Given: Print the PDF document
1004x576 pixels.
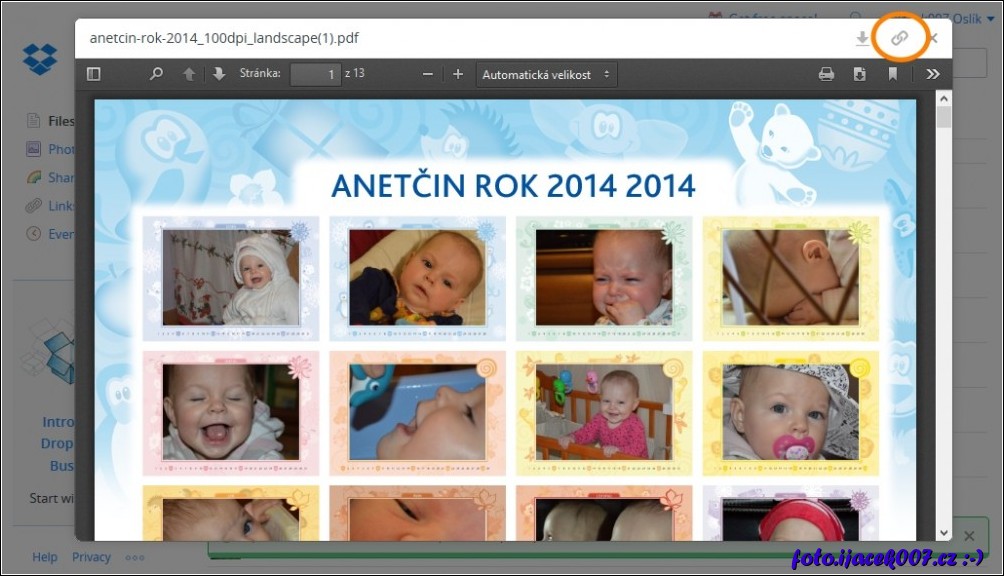Looking at the screenshot, I should [826, 74].
